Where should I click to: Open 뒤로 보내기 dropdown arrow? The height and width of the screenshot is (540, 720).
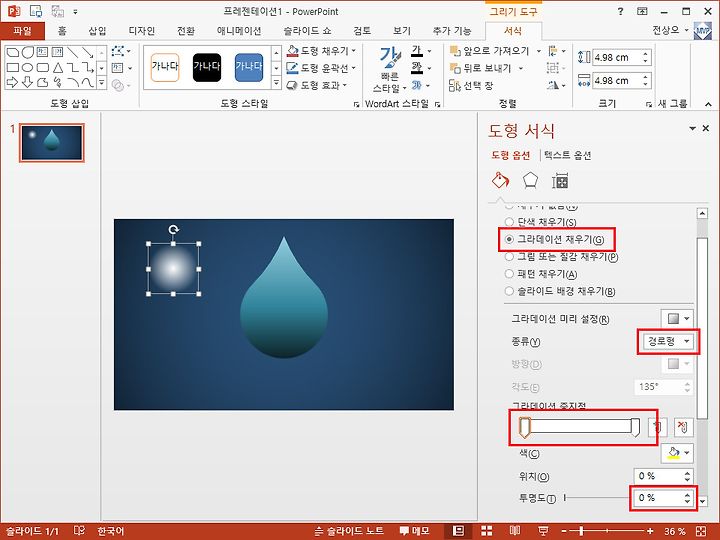(x=521, y=68)
